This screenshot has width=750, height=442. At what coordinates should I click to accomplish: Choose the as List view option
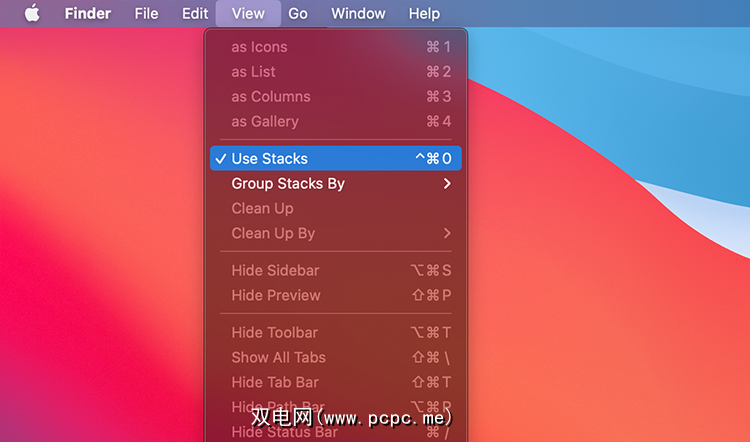click(x=336, y=72)
